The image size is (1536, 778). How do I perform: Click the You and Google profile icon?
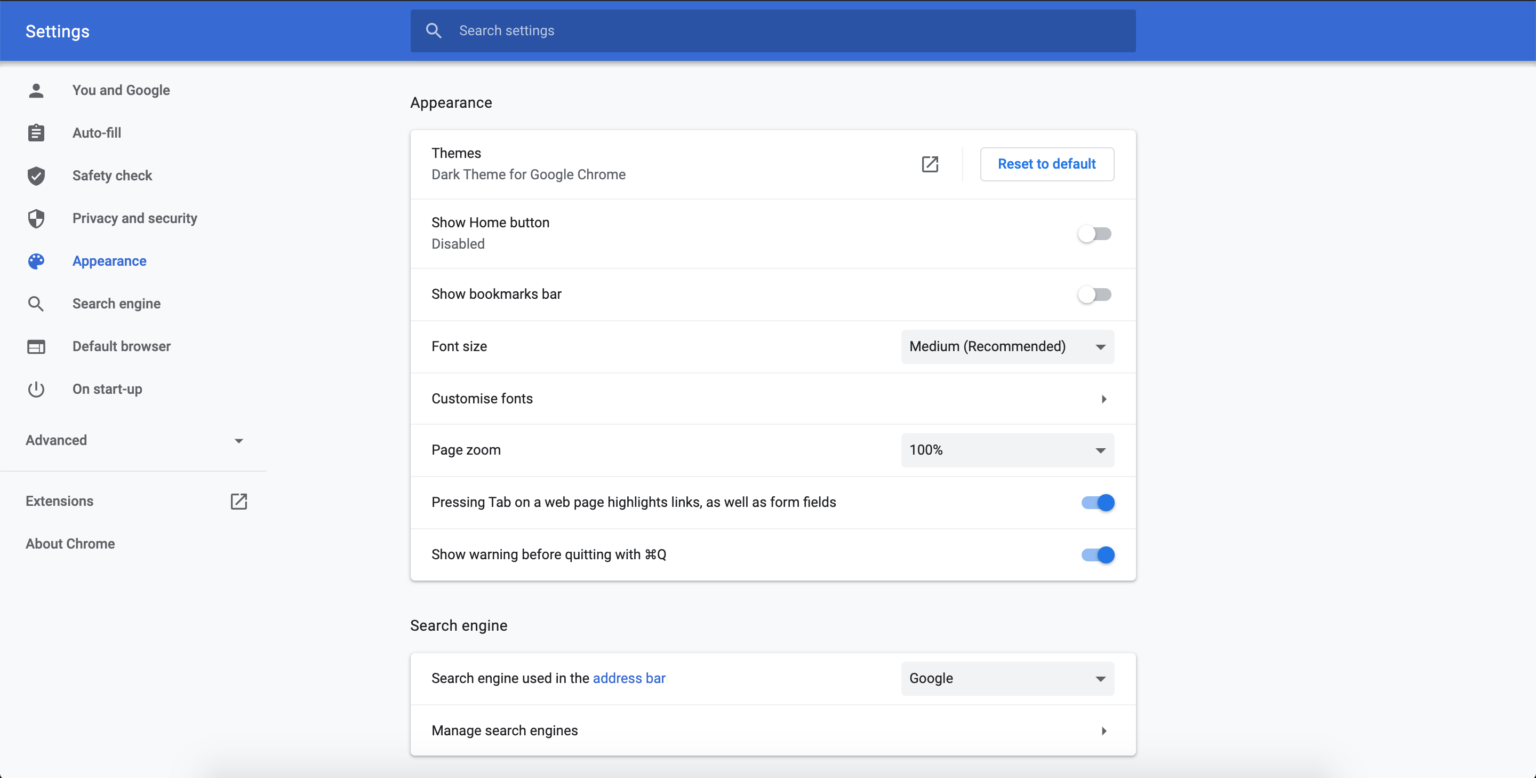(36, 90)
